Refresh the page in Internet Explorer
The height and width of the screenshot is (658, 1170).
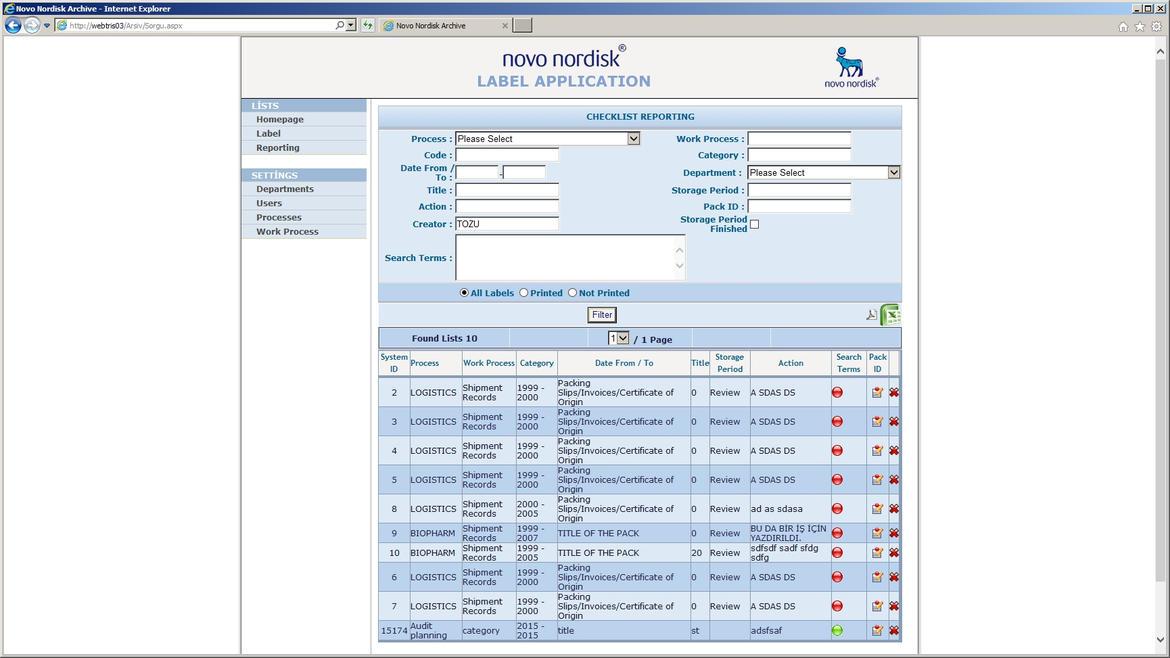click(368, 25)
